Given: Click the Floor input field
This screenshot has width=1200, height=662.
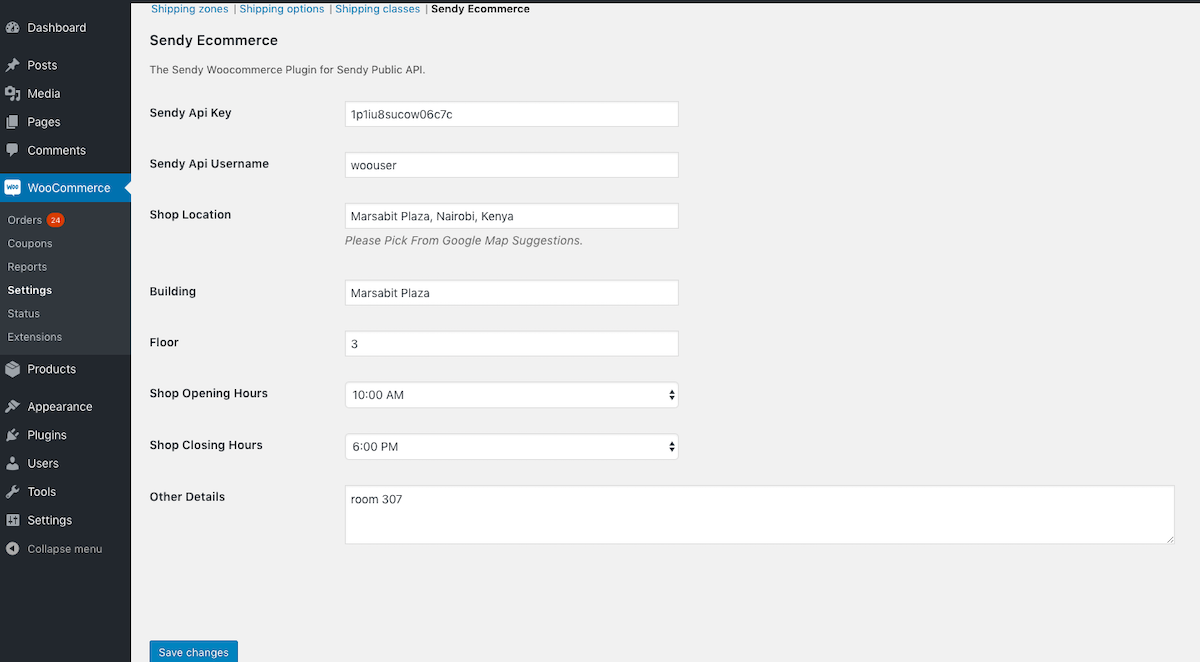Looking at the screenshot, I should (x=511, y=344).
